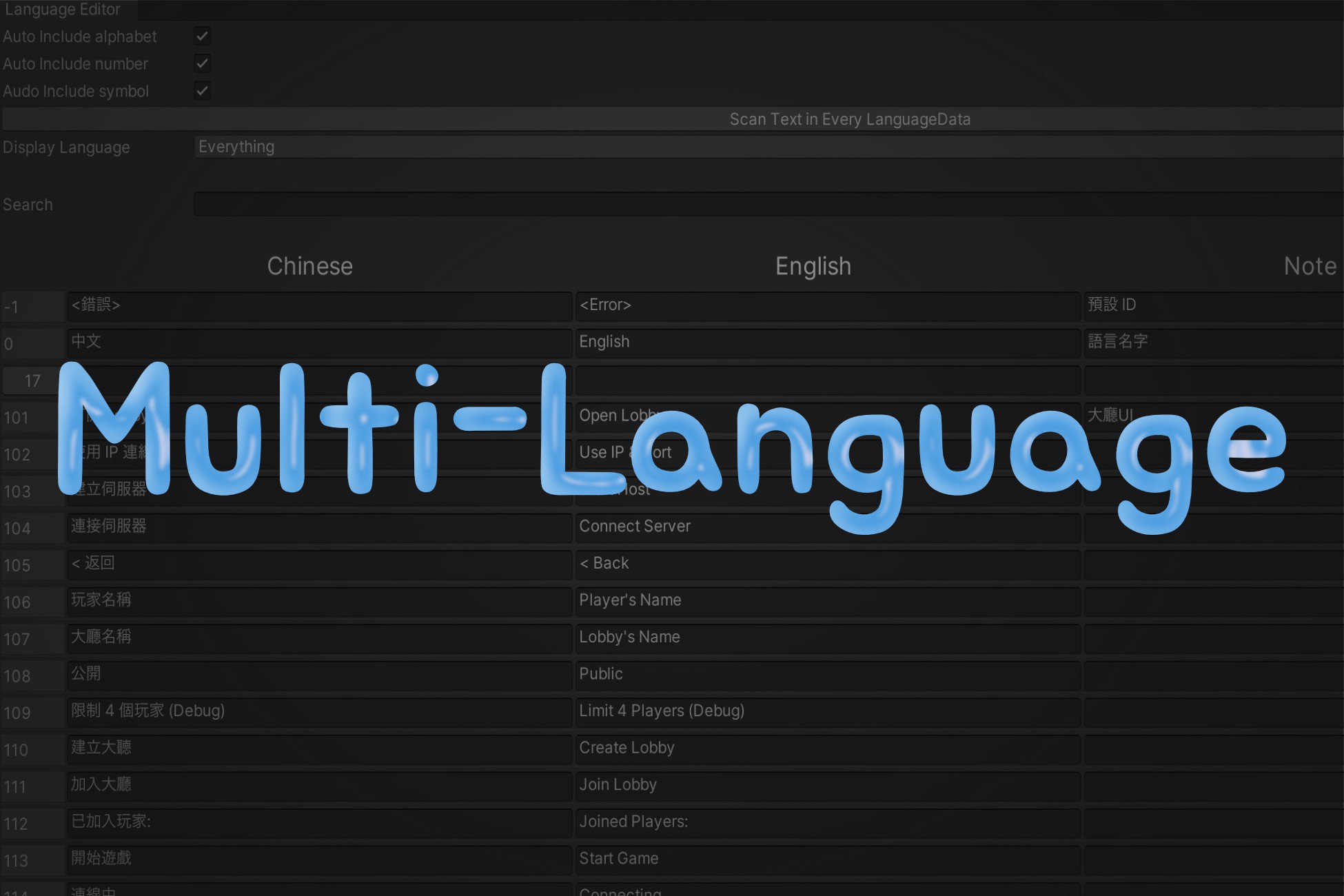Select the Public English cell in row 108

(827, 674)
